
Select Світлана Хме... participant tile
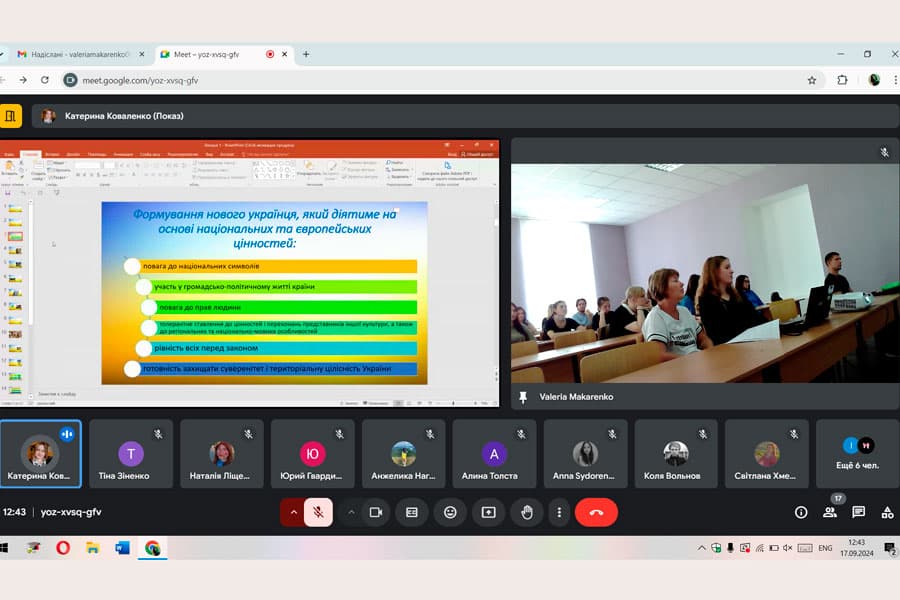pos(767,454)
